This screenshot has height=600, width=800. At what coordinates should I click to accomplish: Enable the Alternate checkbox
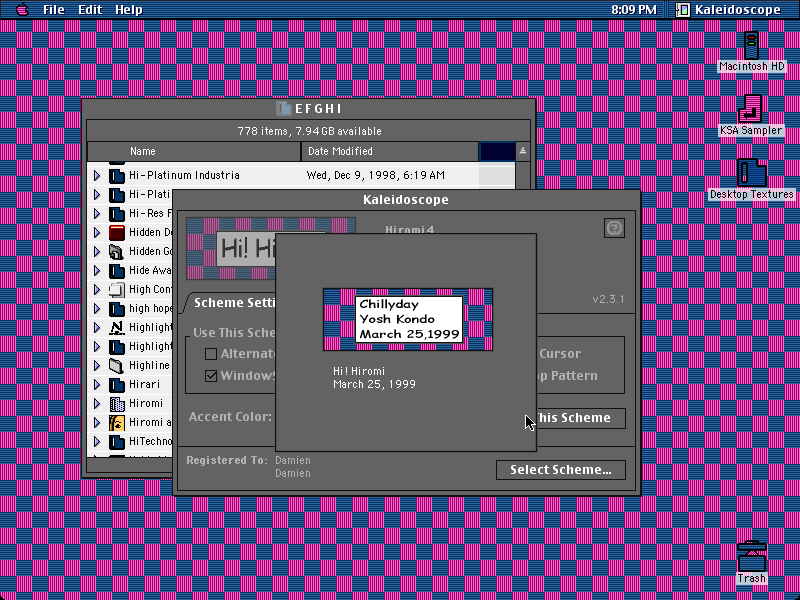[211, 354]
